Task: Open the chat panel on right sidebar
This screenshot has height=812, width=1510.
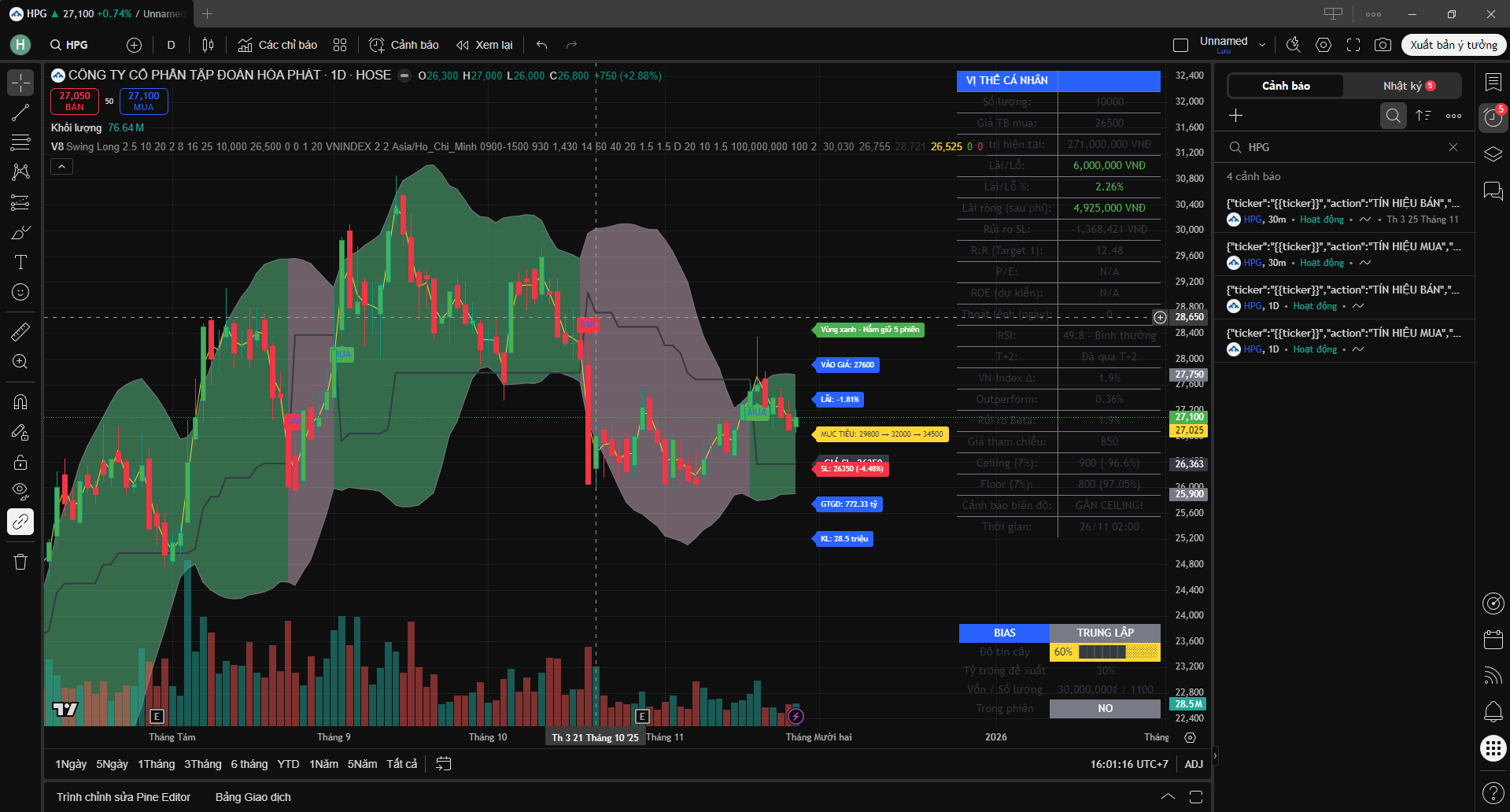Action: (x=1493, y=190)
